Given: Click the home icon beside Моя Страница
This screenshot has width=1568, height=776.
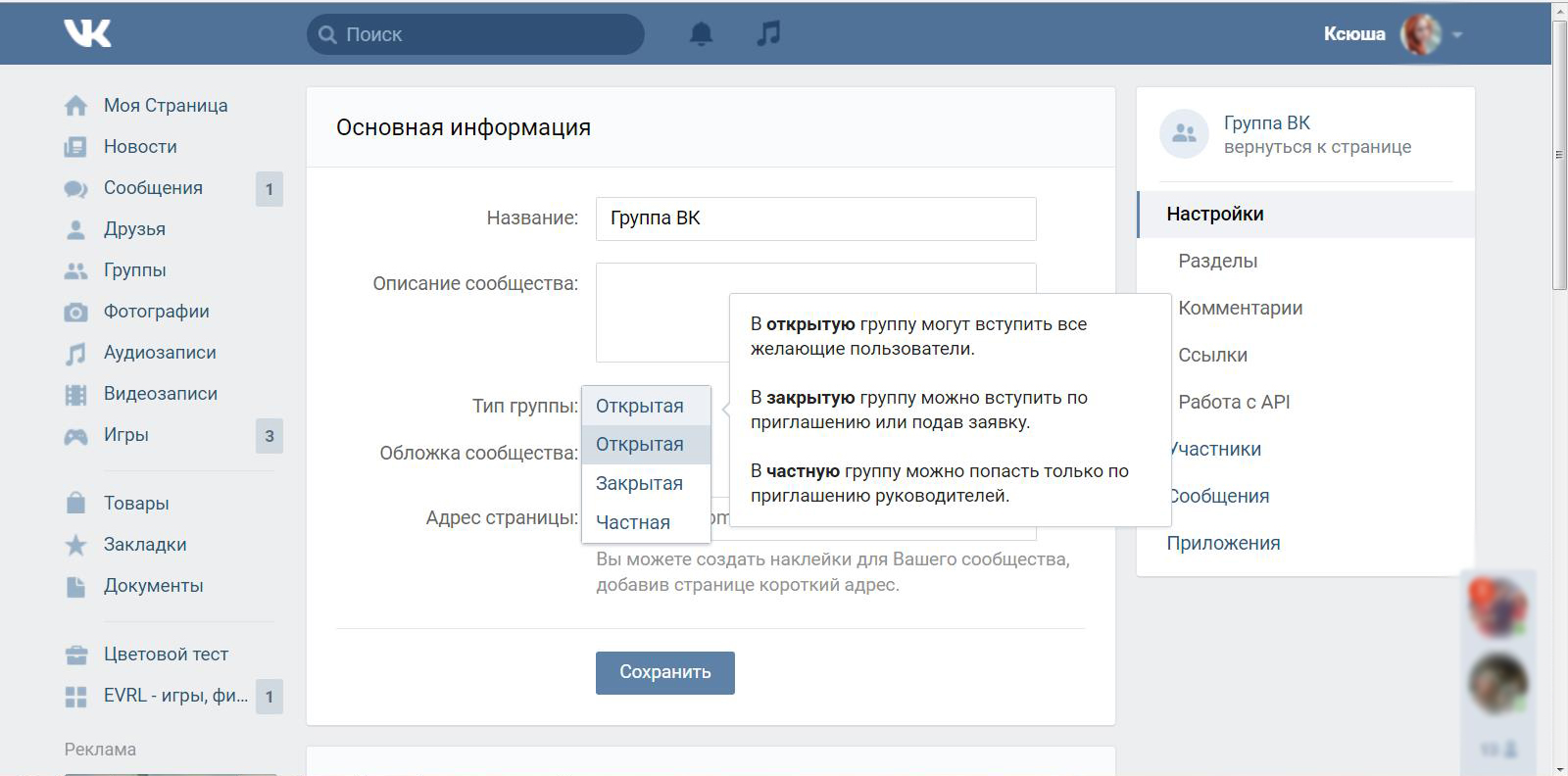Looking at the screenshot, I should click(75, 106).
